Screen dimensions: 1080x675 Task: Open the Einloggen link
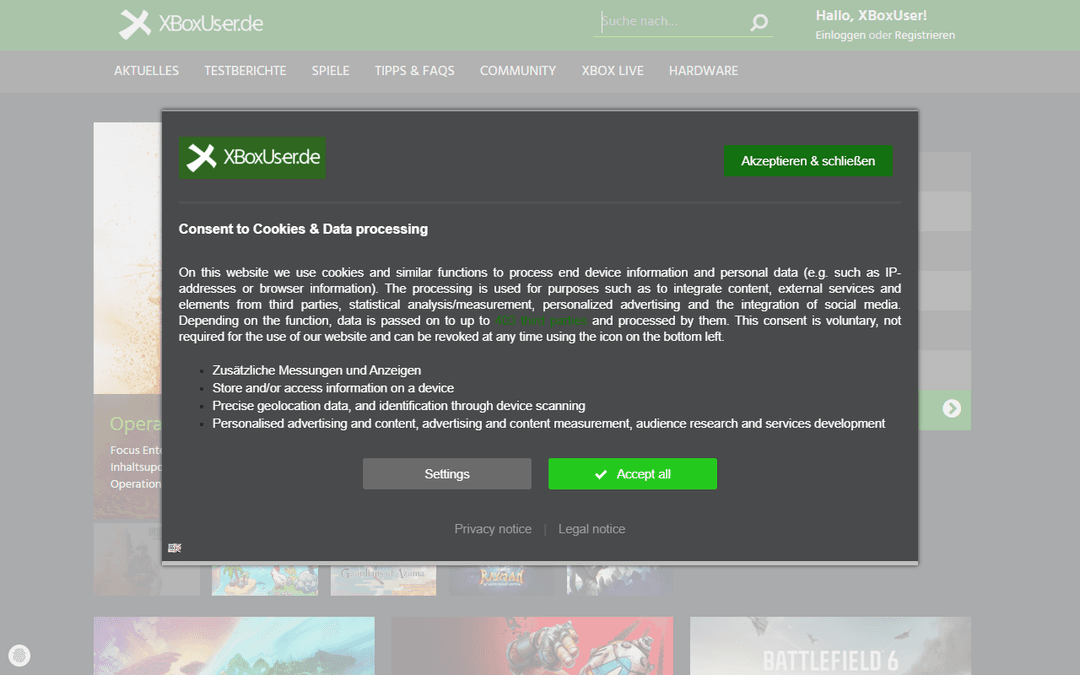click(840, 35)
